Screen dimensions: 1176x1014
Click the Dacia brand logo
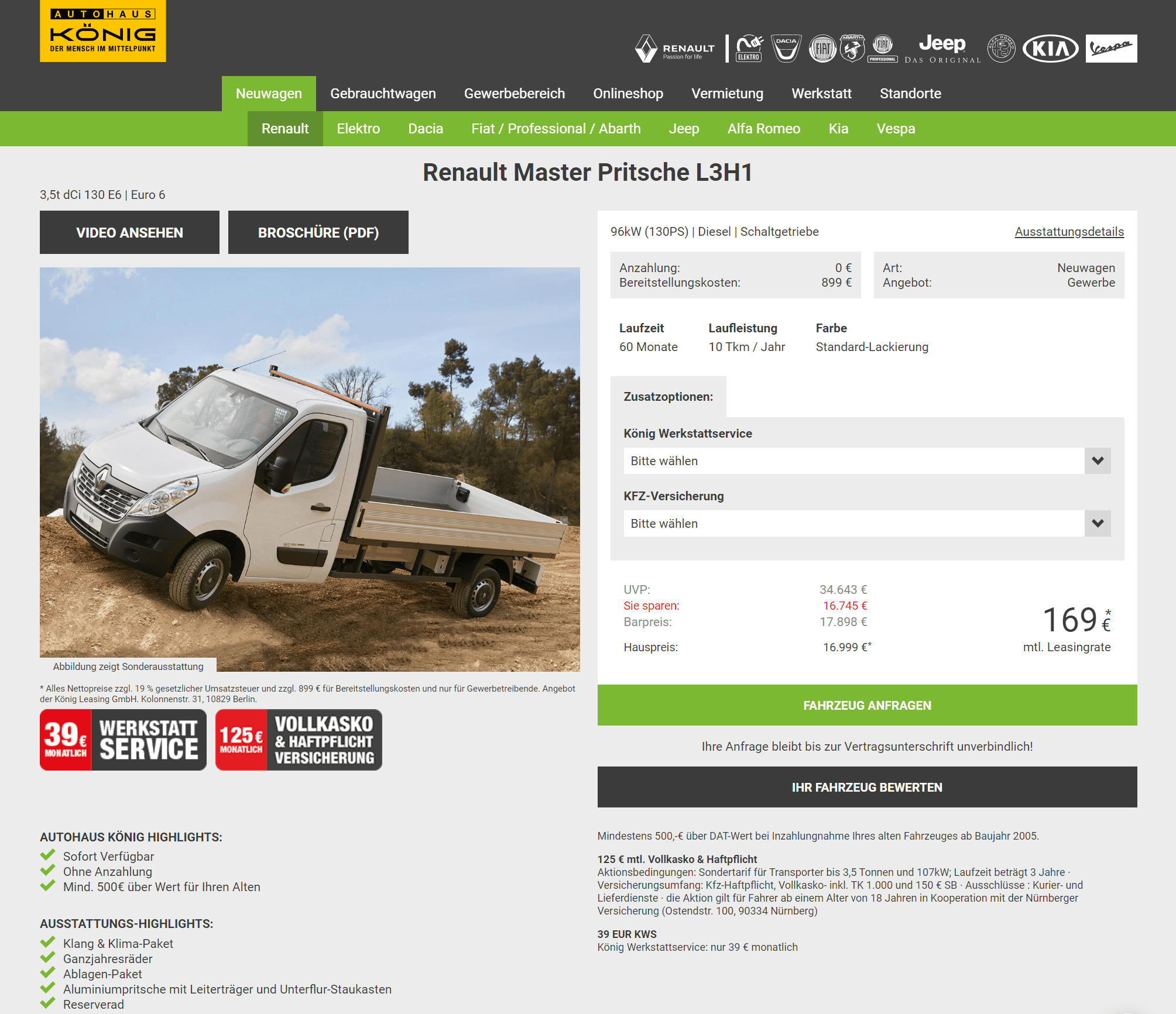point(786,49)
